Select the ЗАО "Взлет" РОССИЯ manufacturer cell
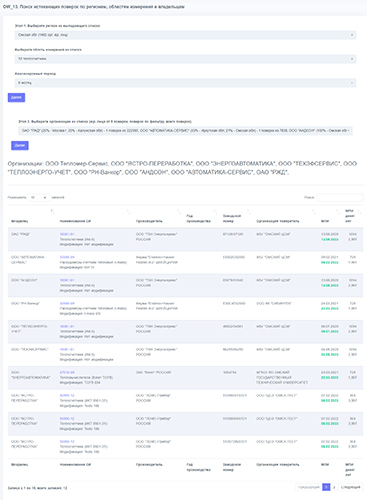Viewport: 367px width, 500px height. point(153,372)
